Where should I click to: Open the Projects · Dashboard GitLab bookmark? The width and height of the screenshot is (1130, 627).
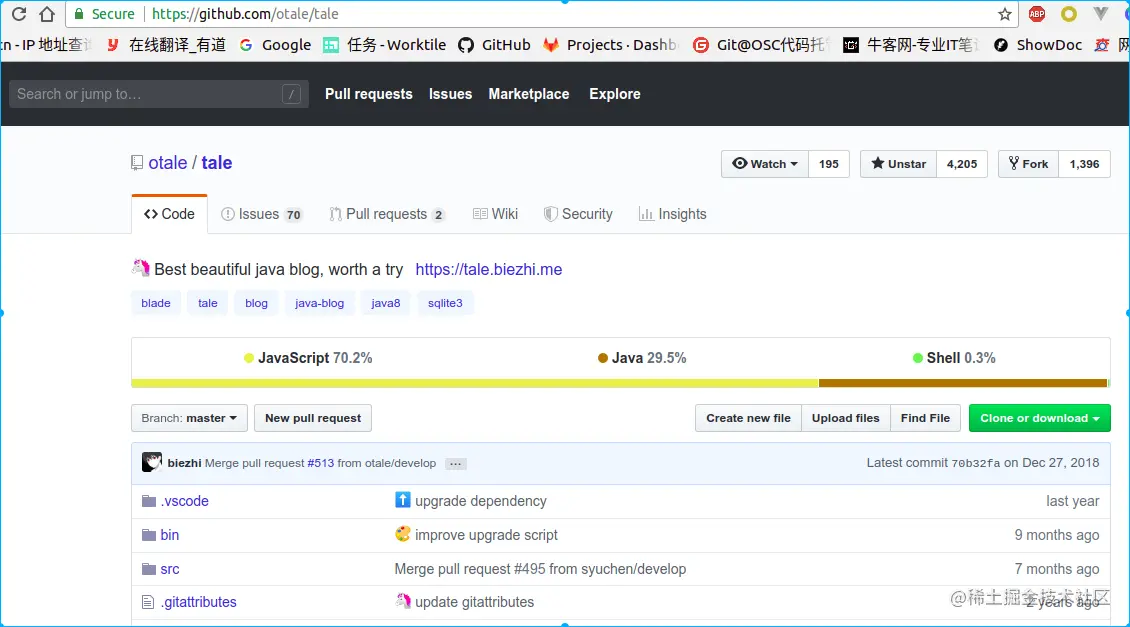(610, 45)
